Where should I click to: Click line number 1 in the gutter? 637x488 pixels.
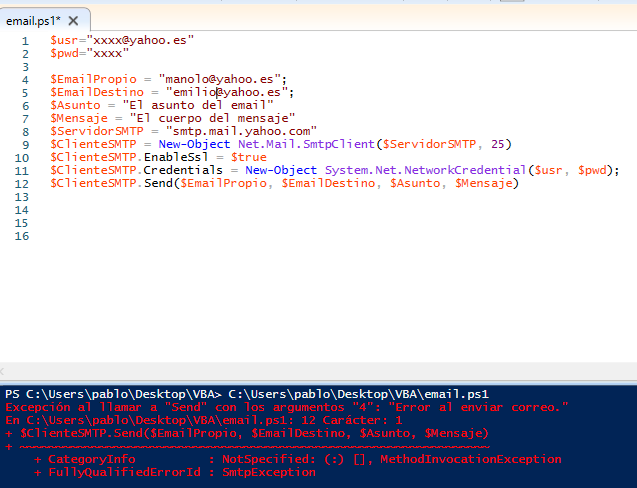tap(24, 40)
